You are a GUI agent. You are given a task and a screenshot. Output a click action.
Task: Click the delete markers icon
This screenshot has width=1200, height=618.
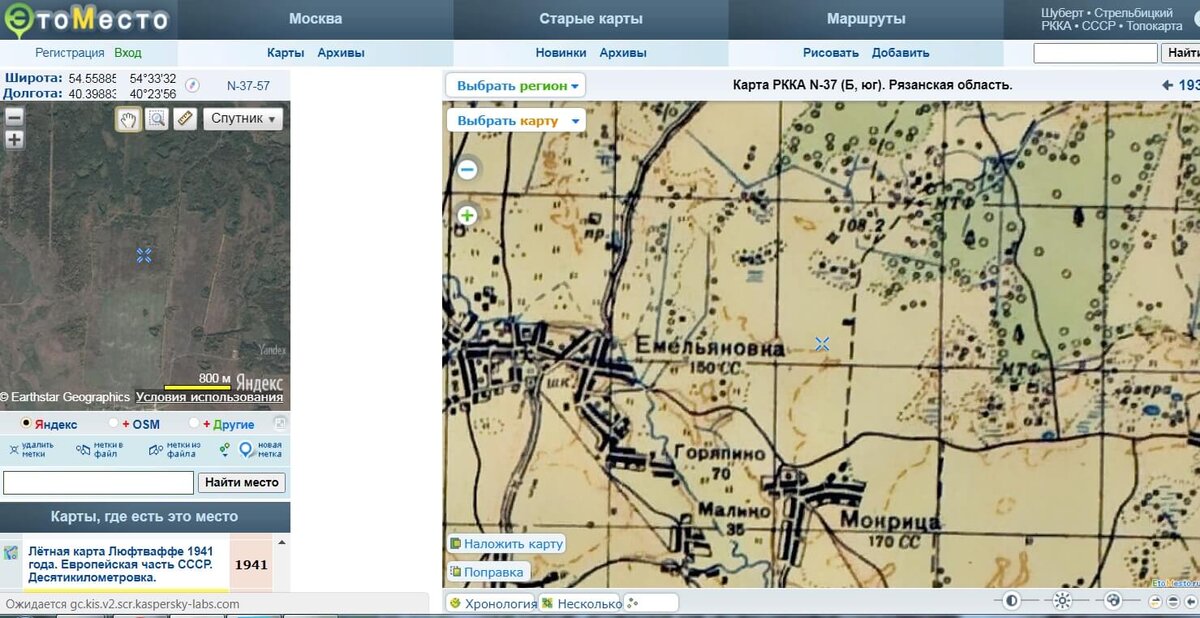pos(14,451)
